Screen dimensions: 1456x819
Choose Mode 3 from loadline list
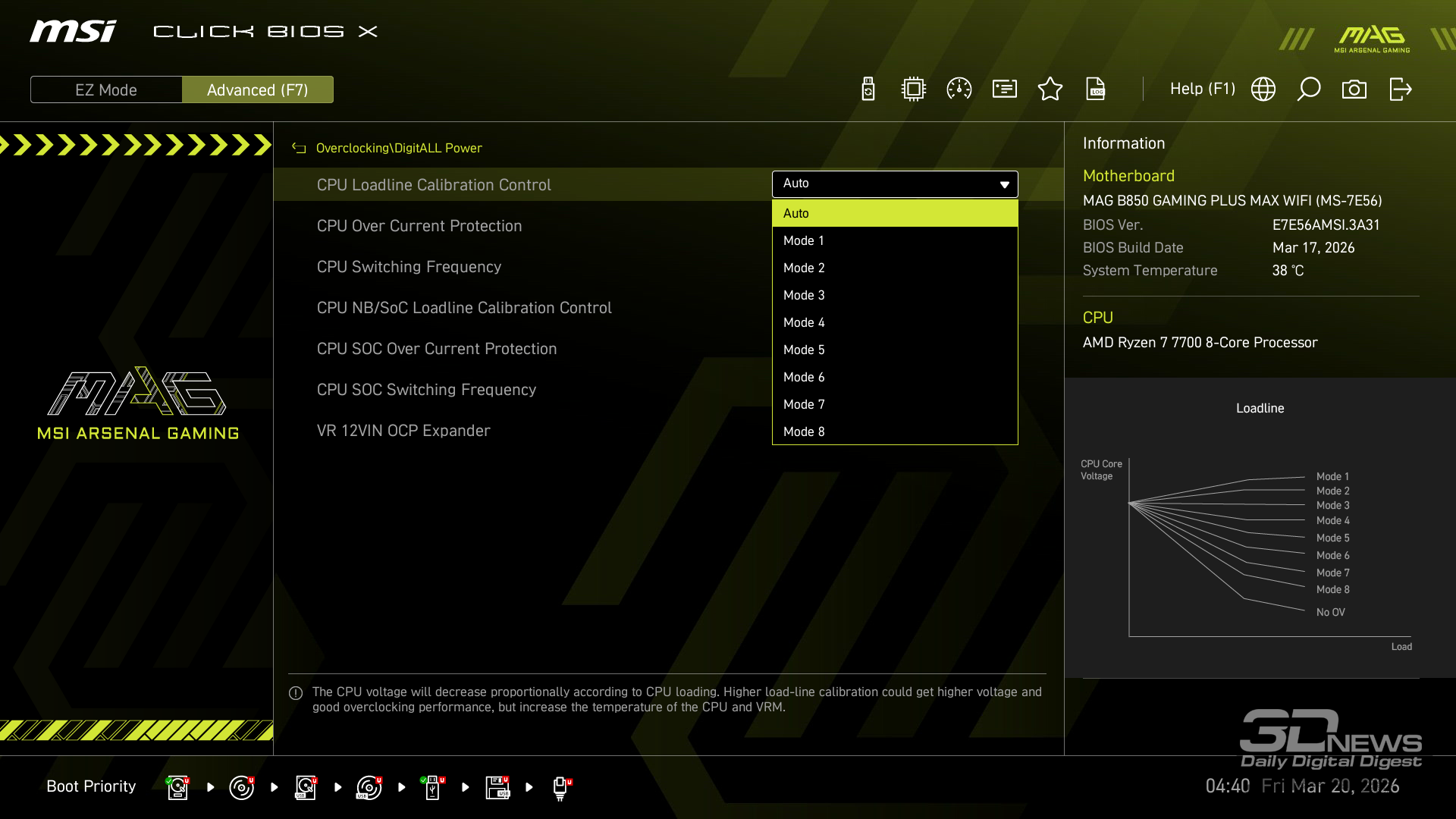click(x=804, y=295)
